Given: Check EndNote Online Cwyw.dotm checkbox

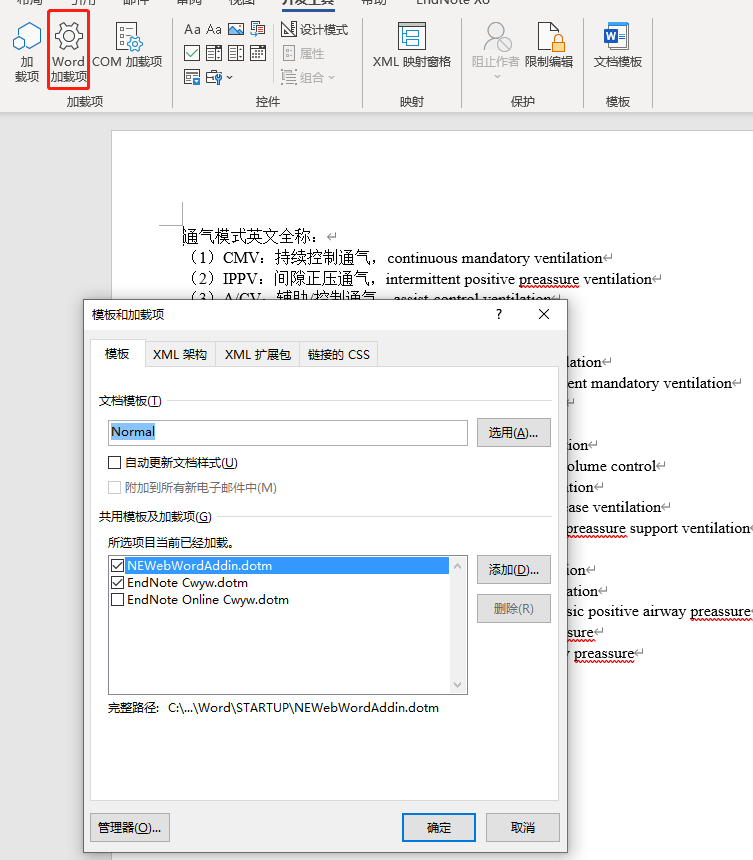Looking at the screenshot, I should pos(117,599).
